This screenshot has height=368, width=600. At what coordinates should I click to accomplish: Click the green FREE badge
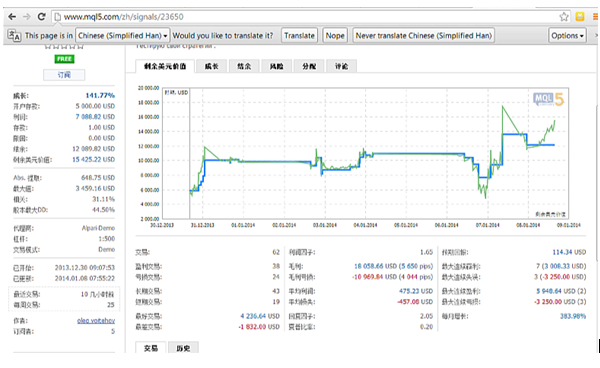[x=64, y=59]
